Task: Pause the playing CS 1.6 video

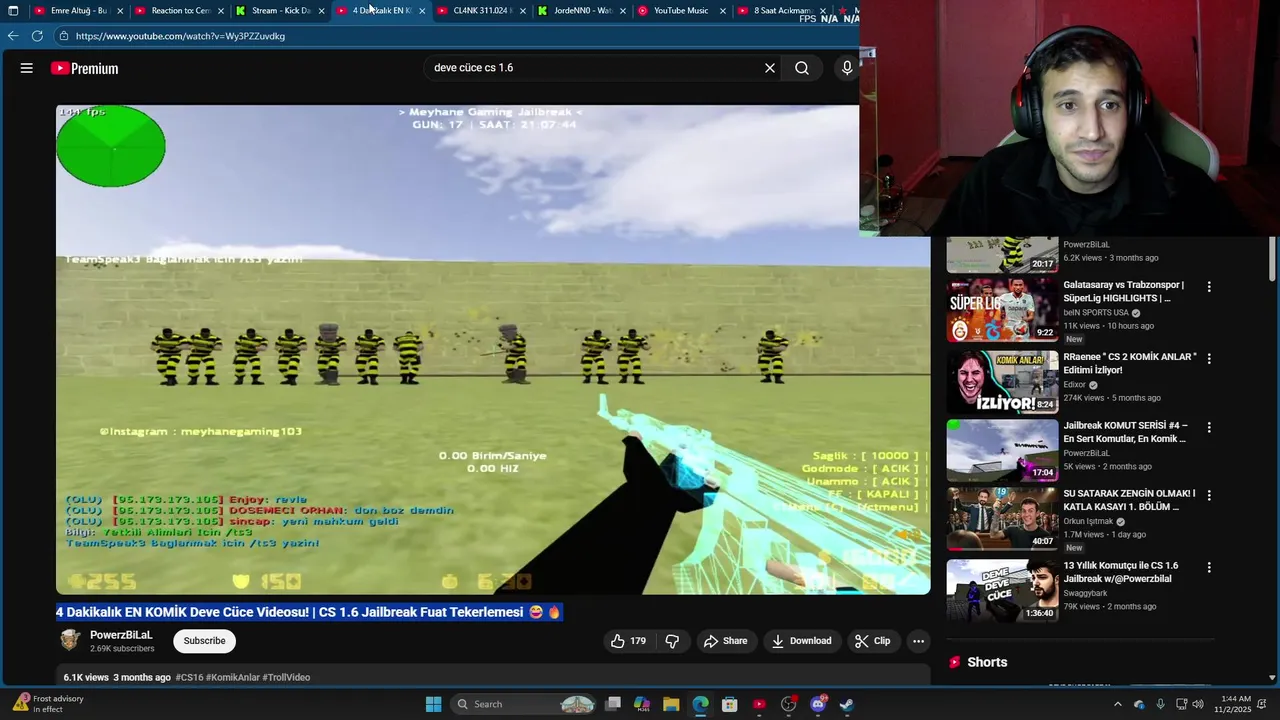Action: 492,350
